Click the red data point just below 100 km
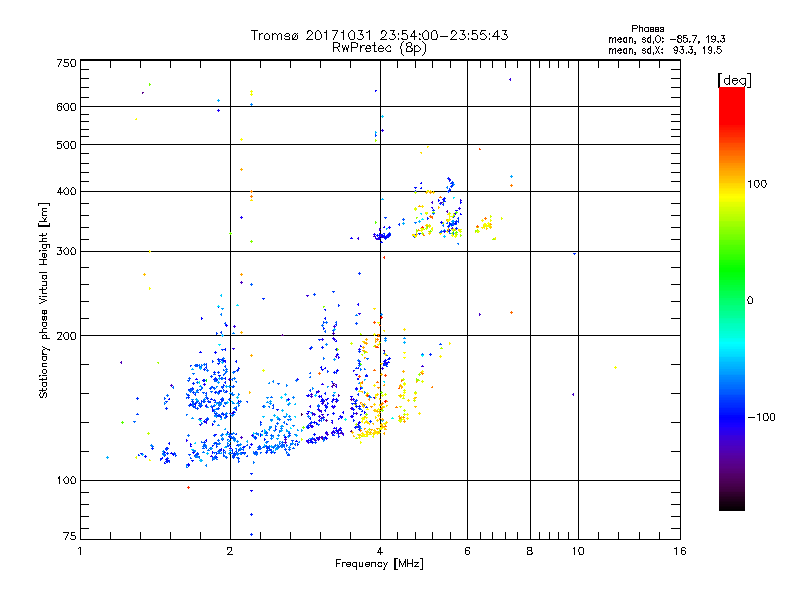This screenshot has width=800, height=600. [188, 488]
